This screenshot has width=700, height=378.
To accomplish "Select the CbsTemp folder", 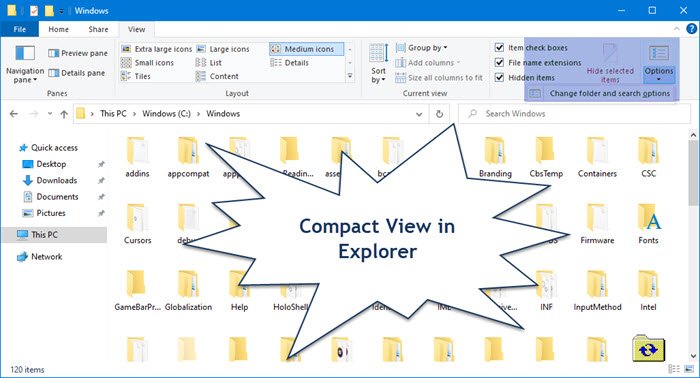I will (x=546, y=157).
